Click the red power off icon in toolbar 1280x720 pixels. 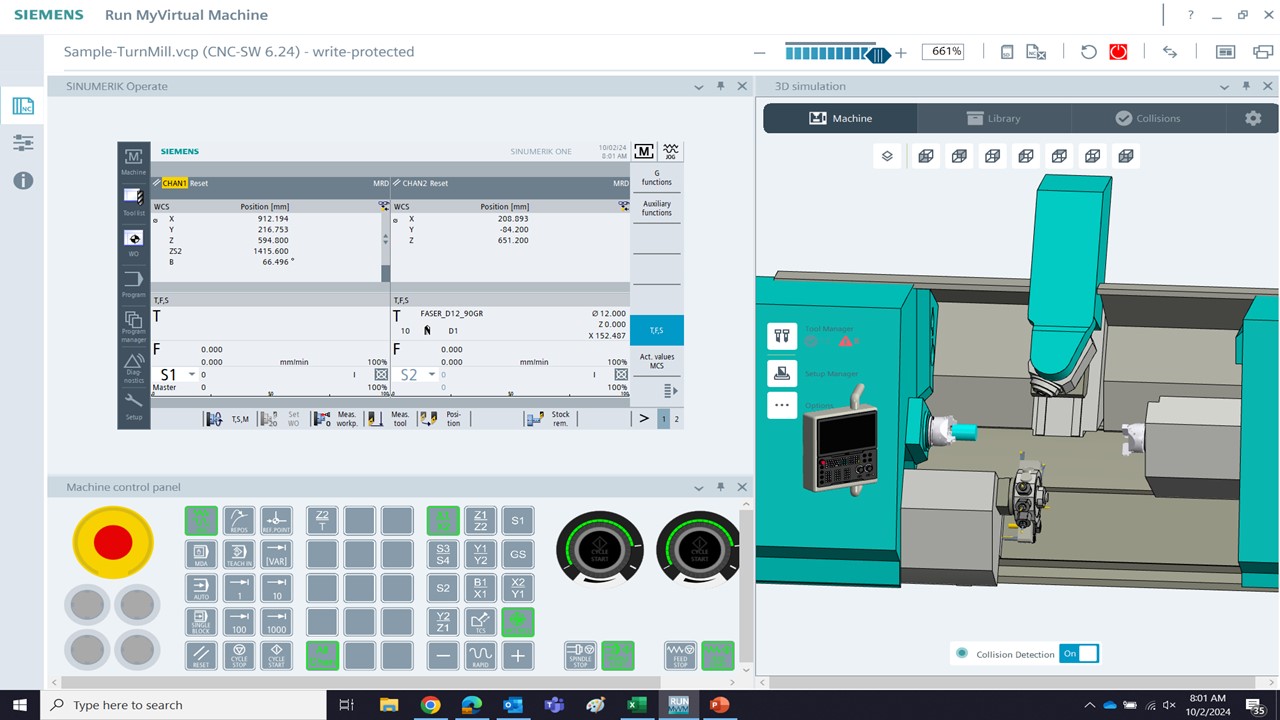pos(1118,52)
